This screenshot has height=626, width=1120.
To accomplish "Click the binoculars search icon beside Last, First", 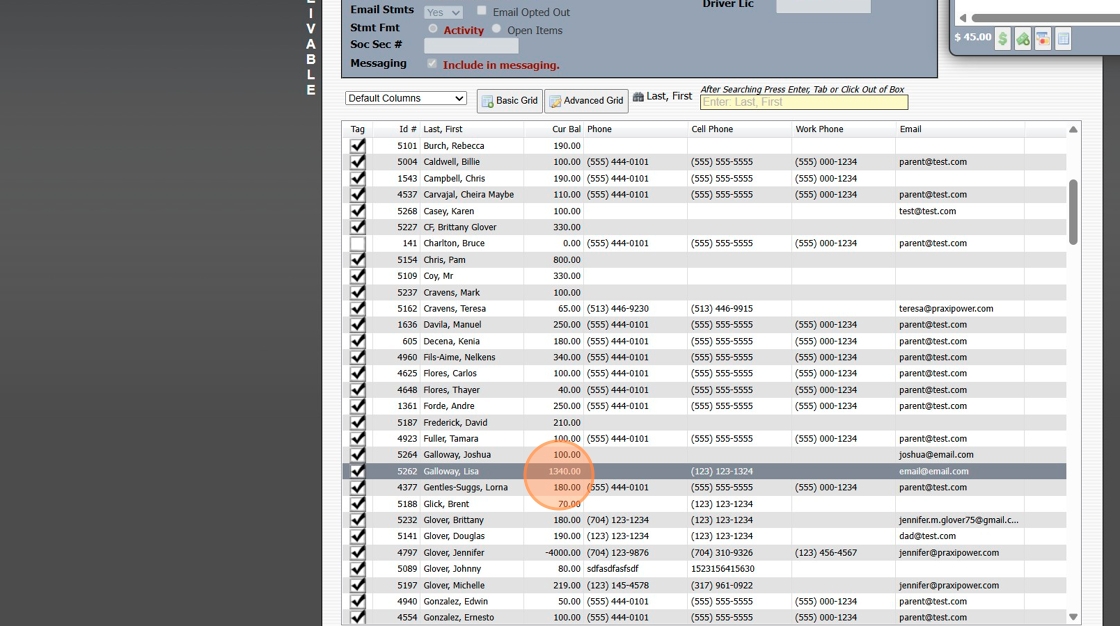I will (x=638, y=96).
